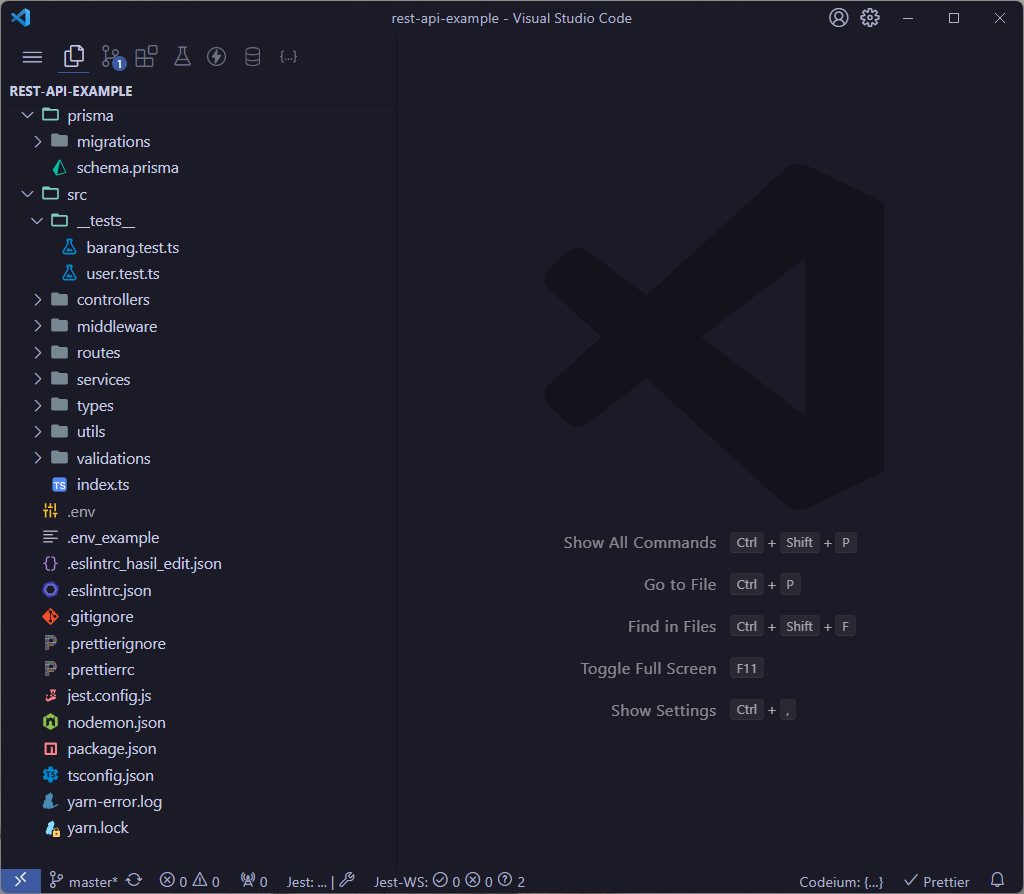
Task: Click Toggle Full Screen shortcut hint
Action: [672, 668]
